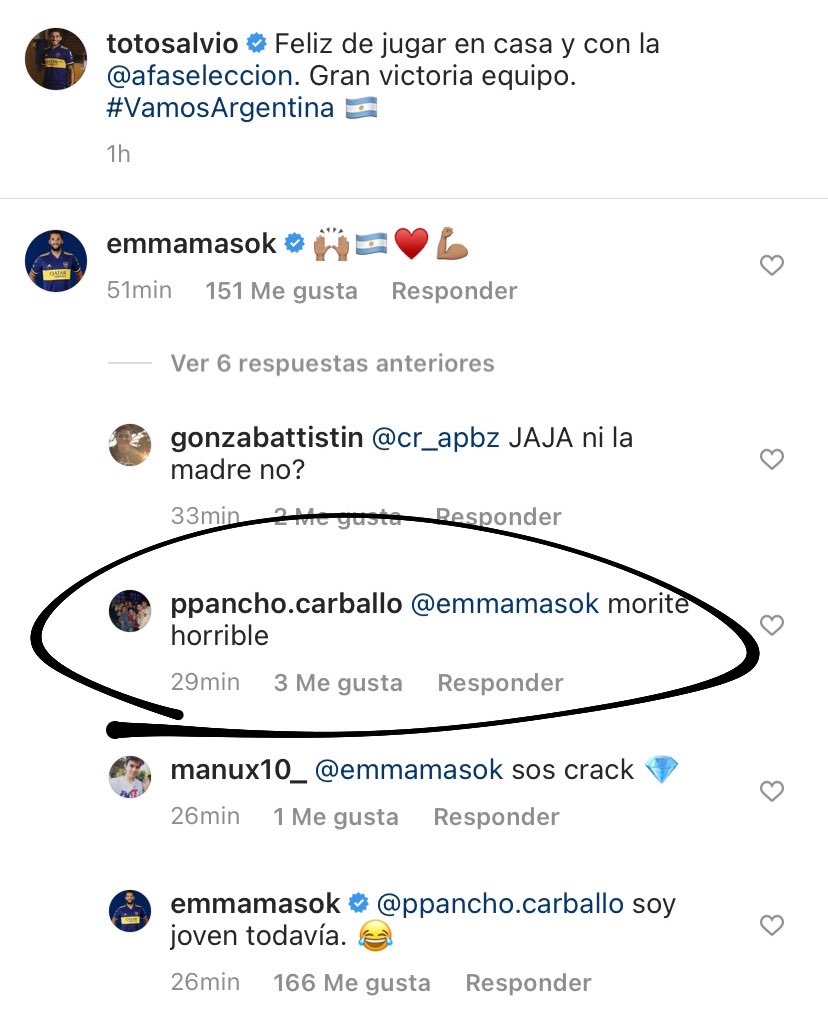Screen dimensions: 828x1010
Task: Like gonzabattistin's comment with the heart icon
Action: point(772,460)
